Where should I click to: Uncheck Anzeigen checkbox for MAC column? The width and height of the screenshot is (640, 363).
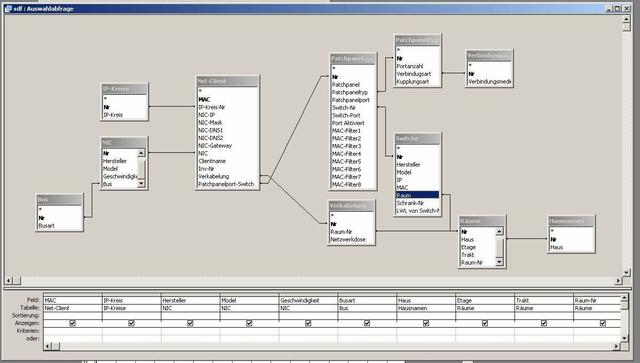tap(73, 323)
